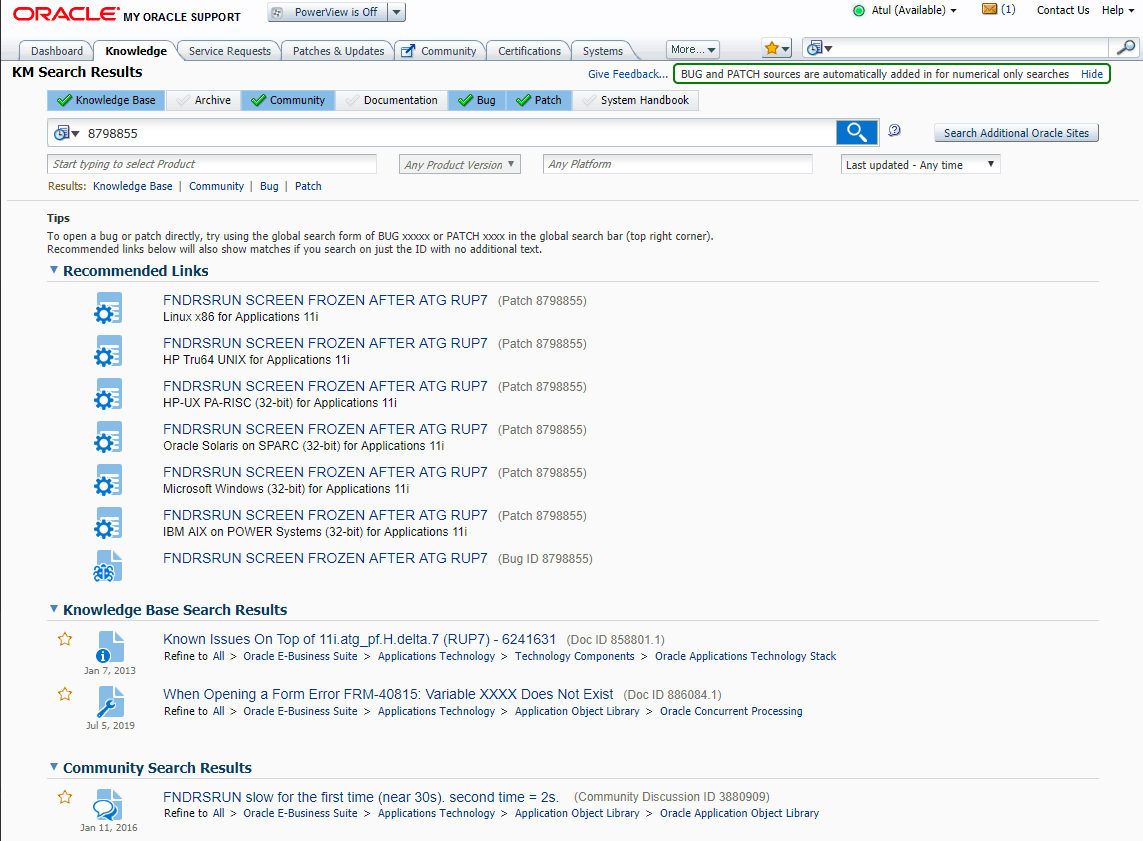
Task: Toggle the Archive source filter
Action: click(x=203, y=100)
